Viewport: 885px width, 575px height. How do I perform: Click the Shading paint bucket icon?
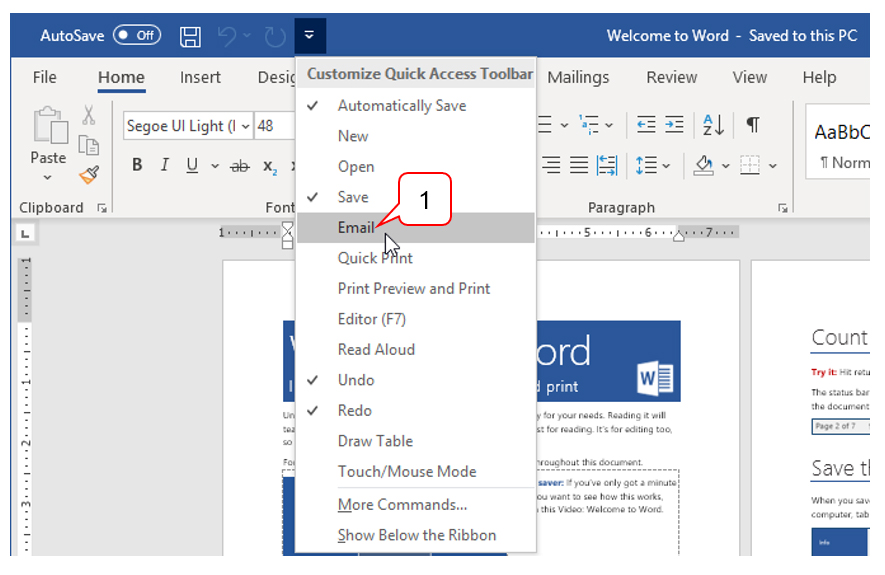703,165
